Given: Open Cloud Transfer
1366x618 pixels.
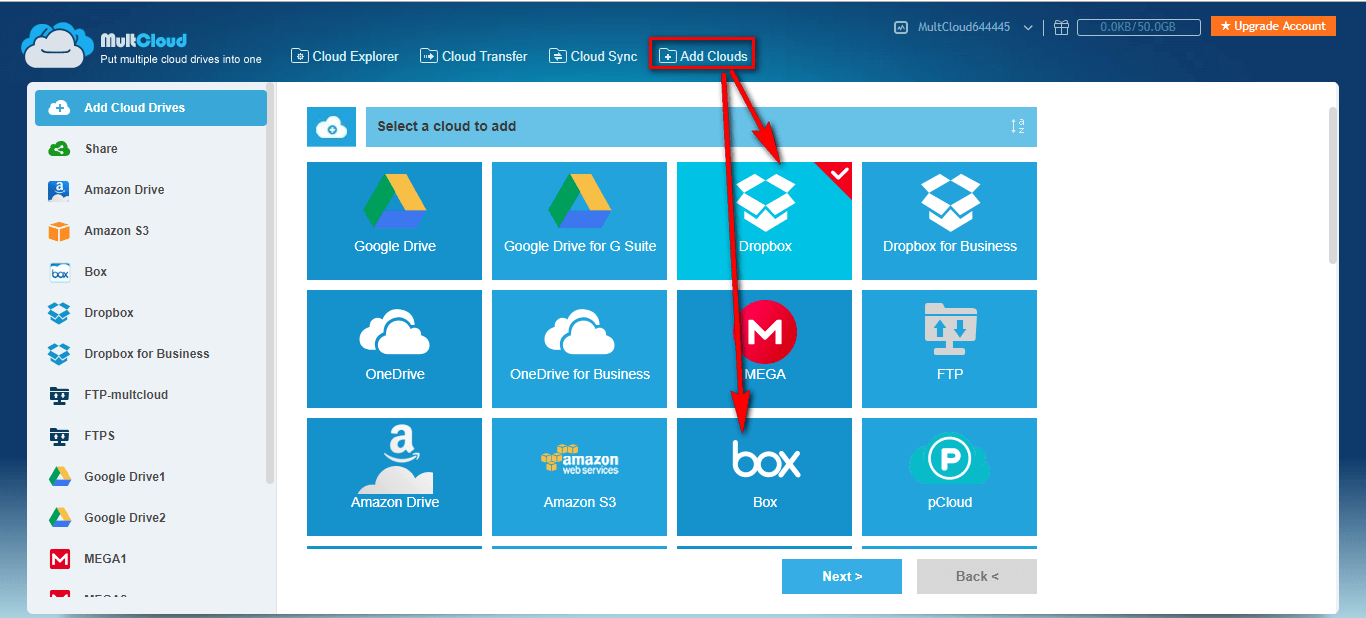Looking at the screenshot, I should 474,56.
